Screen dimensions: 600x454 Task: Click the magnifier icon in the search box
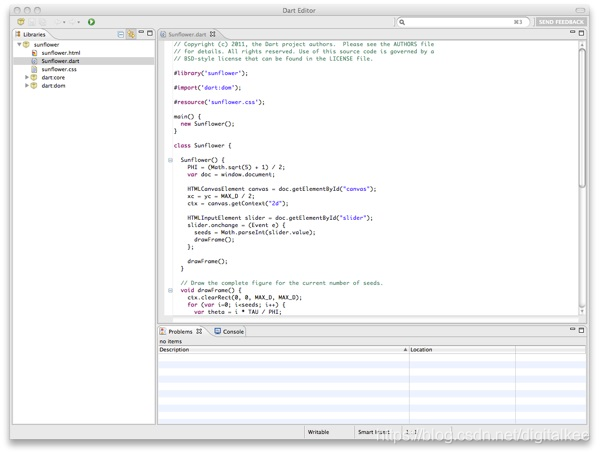(x=402, y=22)
